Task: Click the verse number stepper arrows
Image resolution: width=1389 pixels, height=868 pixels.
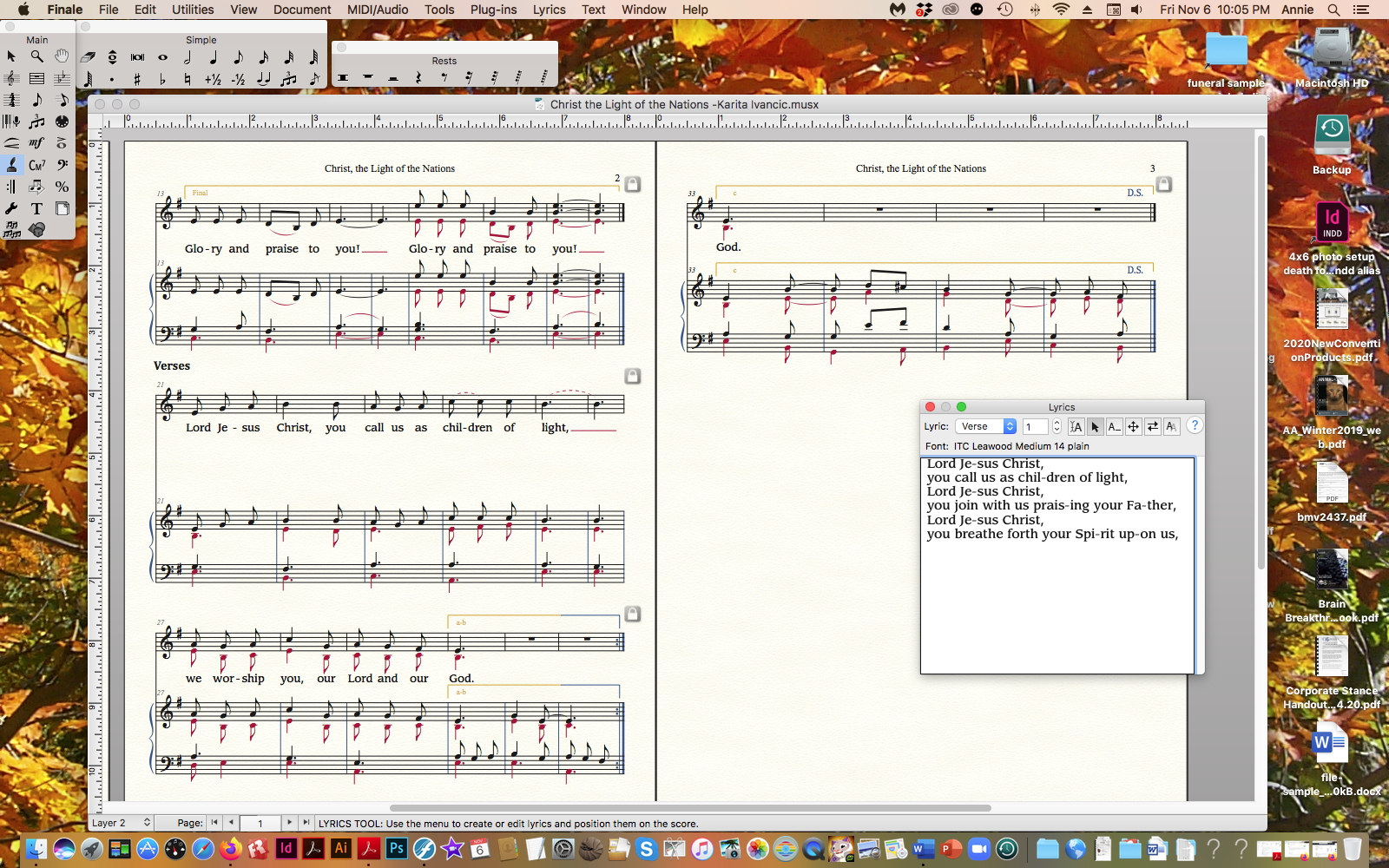Action: [1057, 426]
